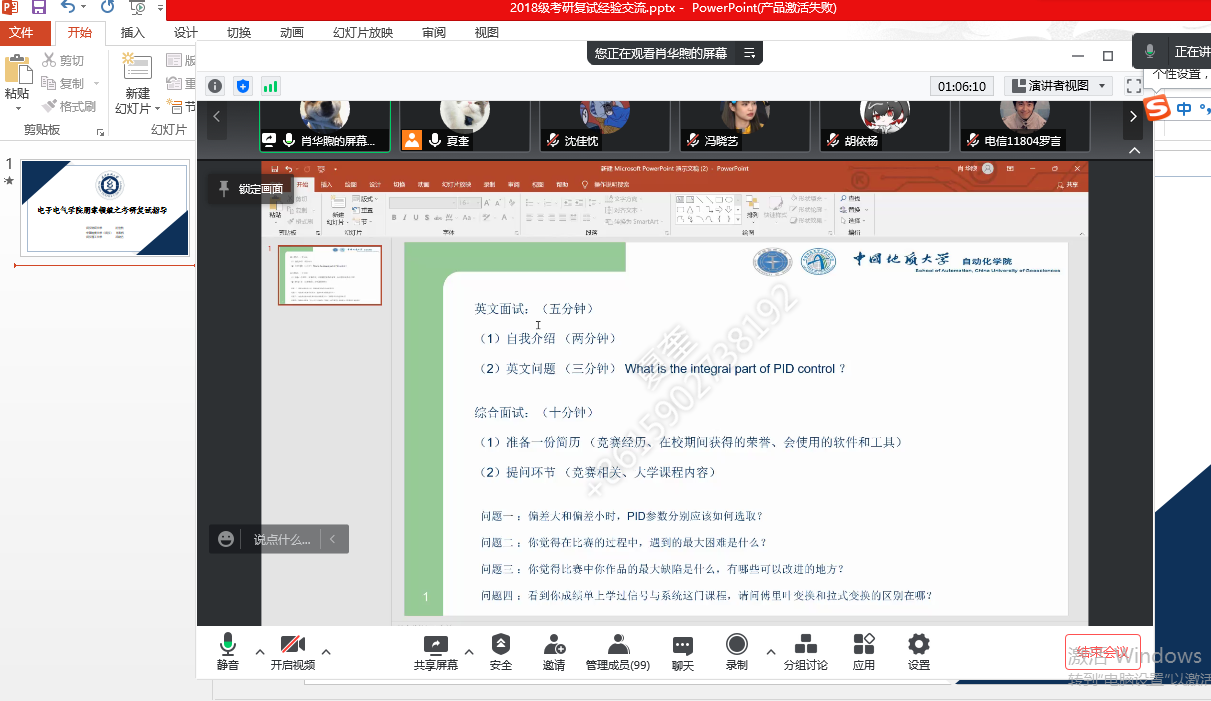This screenshot has width=1211, height=701.
Task: Open 管理成员(99) member list
Action: pos(618,652)
